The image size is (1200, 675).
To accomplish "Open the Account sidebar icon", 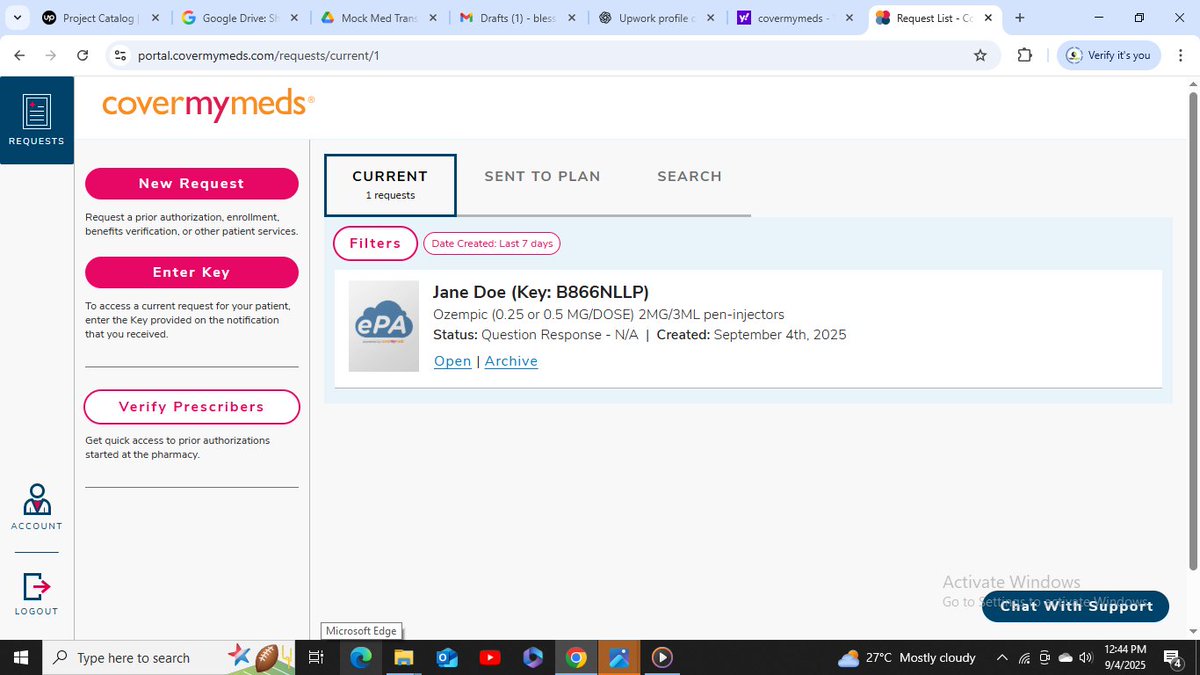I will [x=37, y=506].
